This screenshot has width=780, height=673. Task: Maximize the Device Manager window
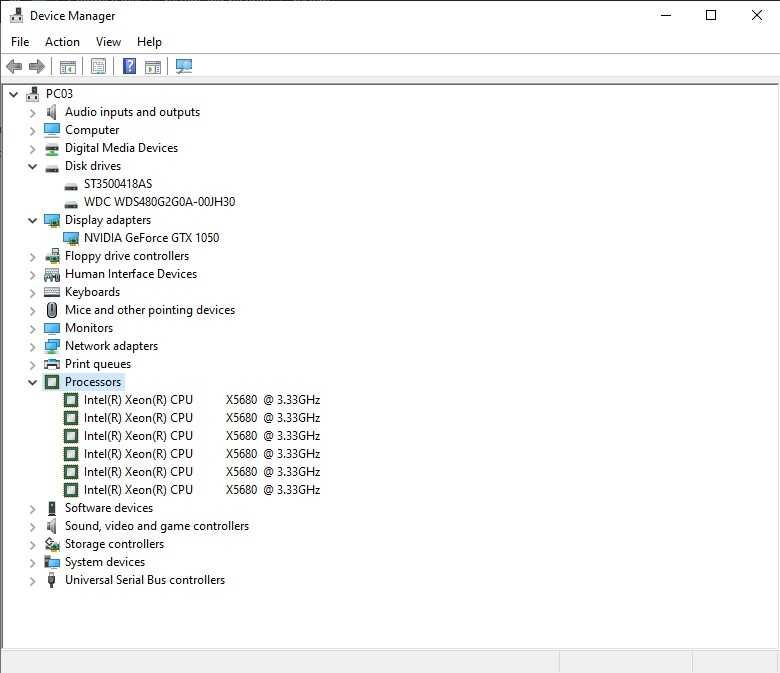click(711, 15)
